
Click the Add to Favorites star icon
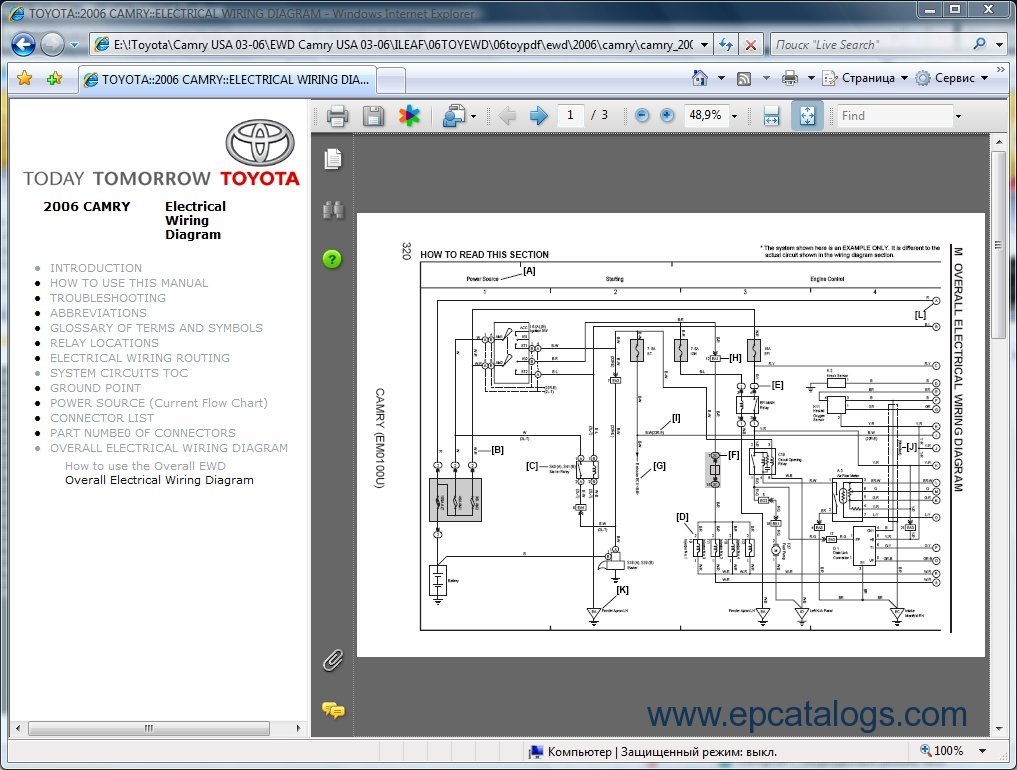54,78
